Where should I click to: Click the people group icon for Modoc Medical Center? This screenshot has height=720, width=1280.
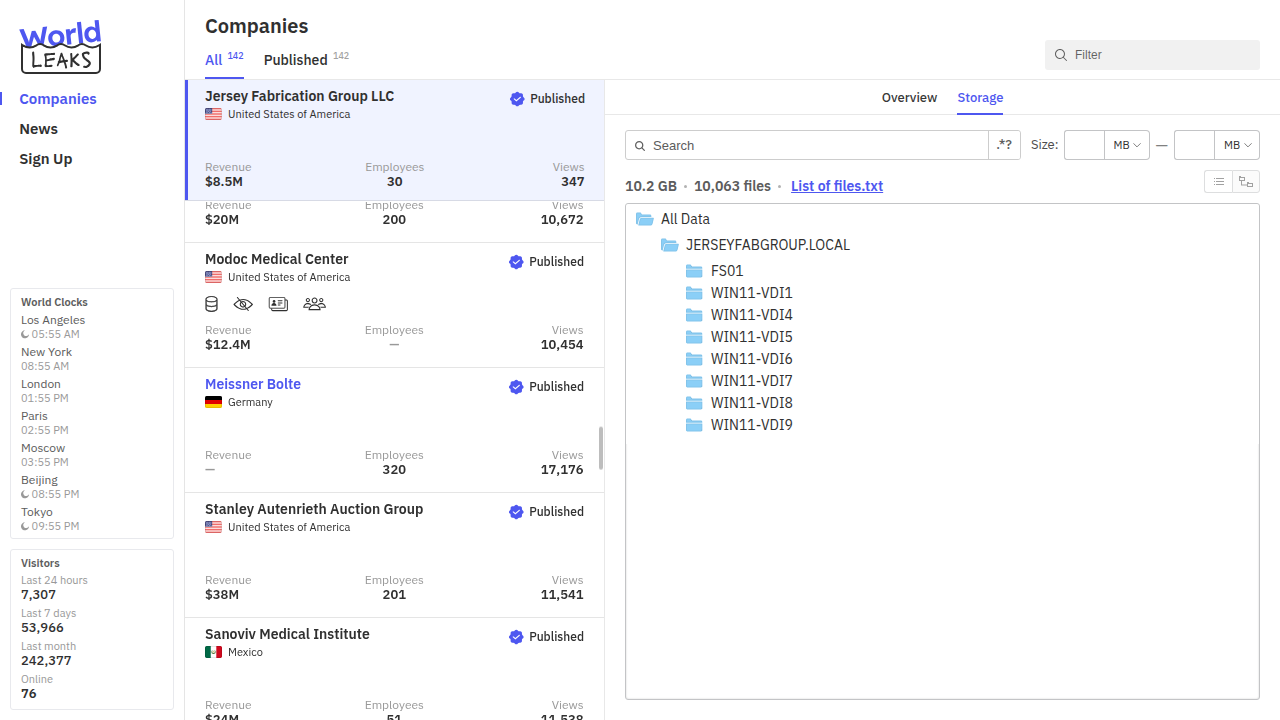click(x=314, y=304)
